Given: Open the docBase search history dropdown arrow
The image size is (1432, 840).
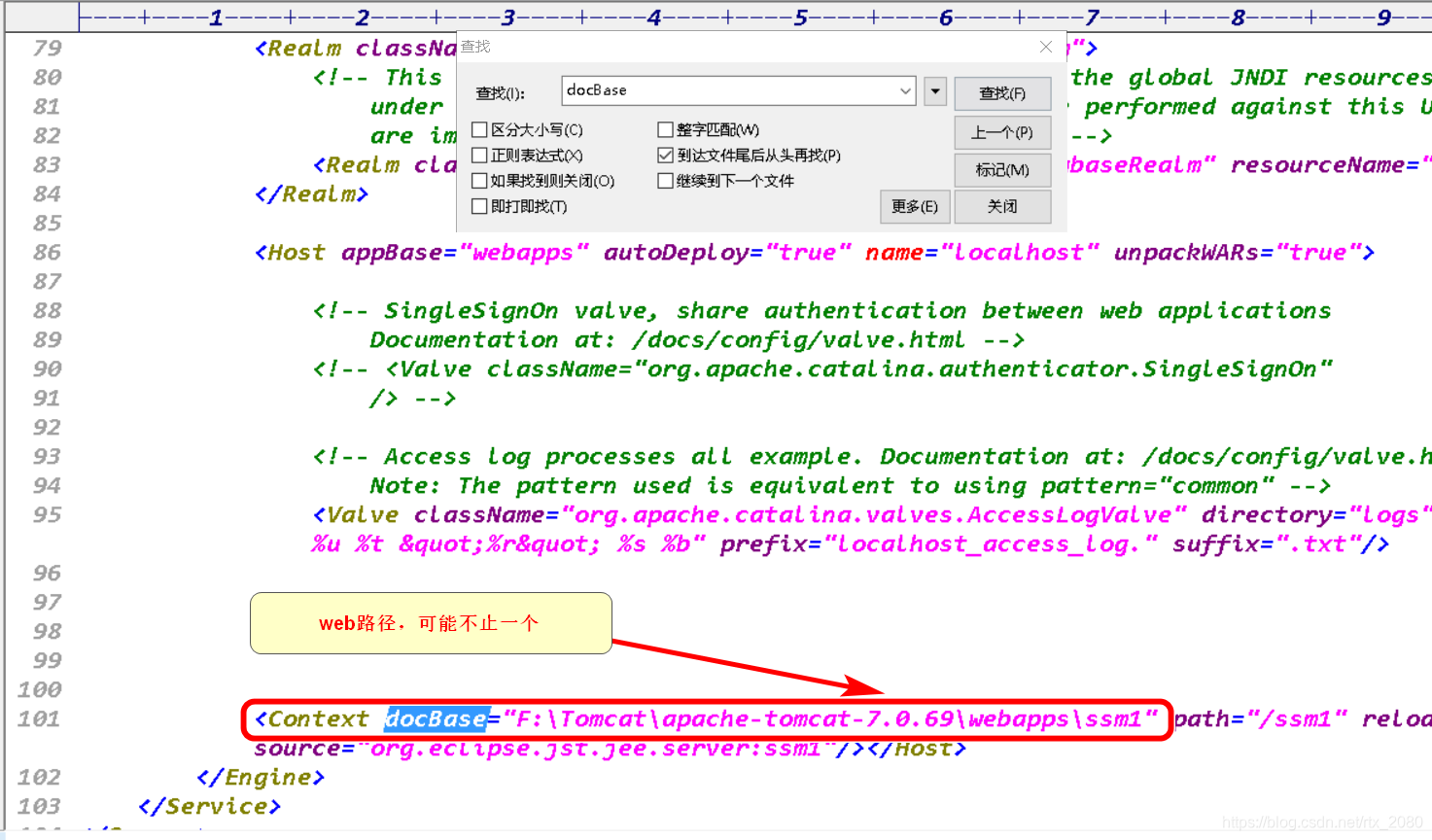Looking at the screenshot, I should pos(905,90).
